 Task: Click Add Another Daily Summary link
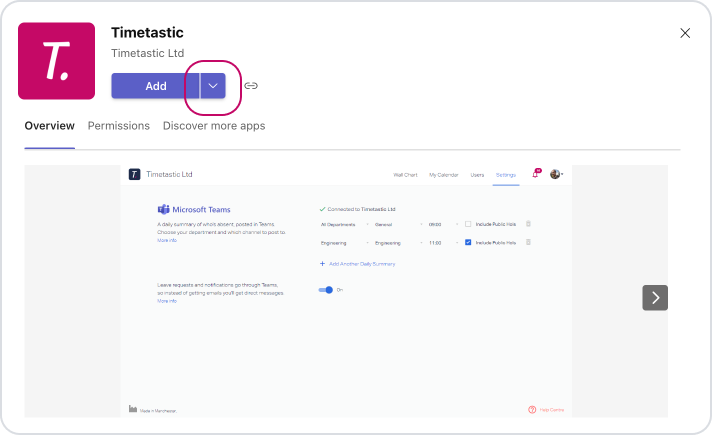(362, 264)
